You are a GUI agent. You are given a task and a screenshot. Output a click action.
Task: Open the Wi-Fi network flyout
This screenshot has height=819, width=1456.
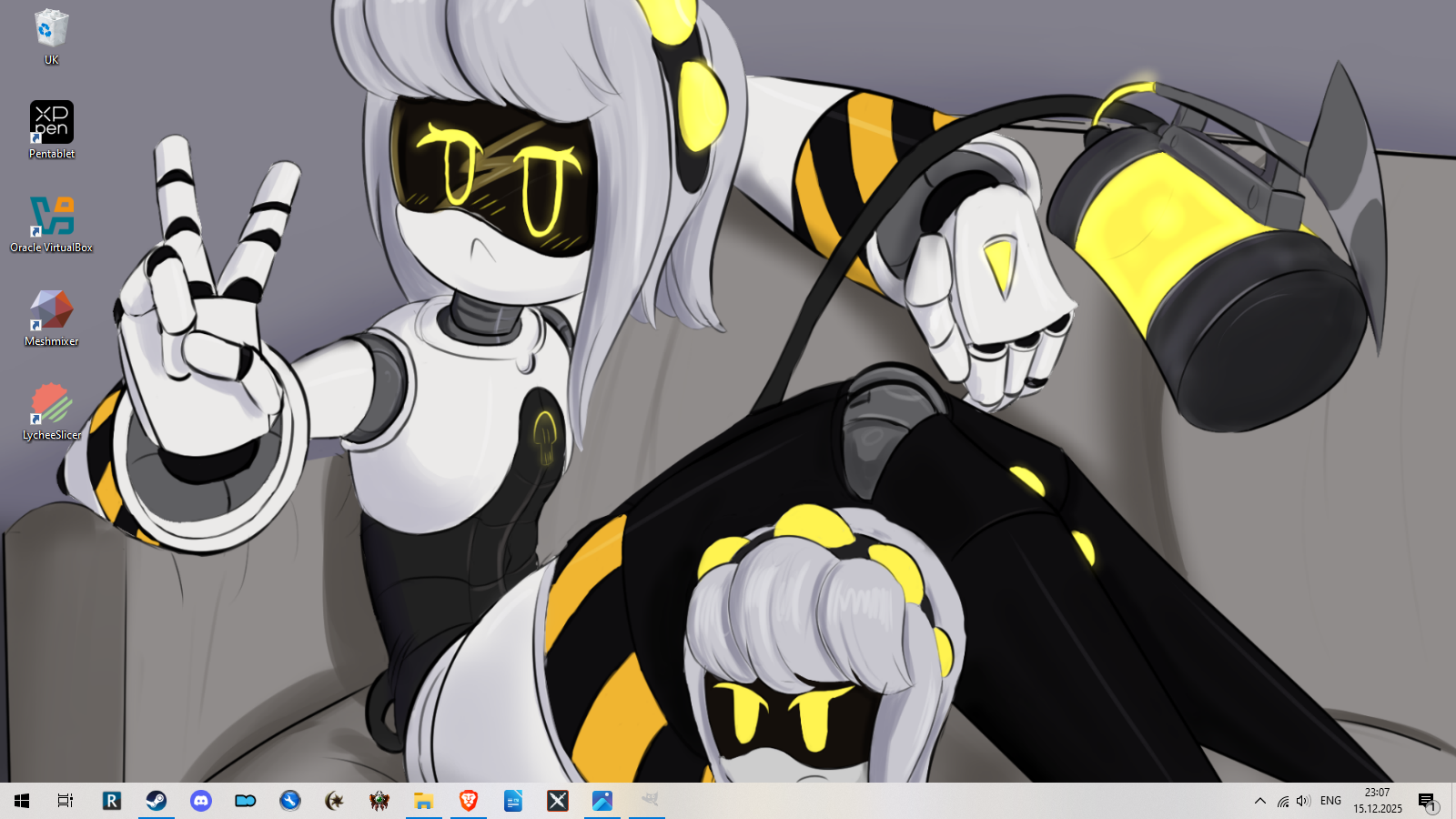pos(1283,801)
